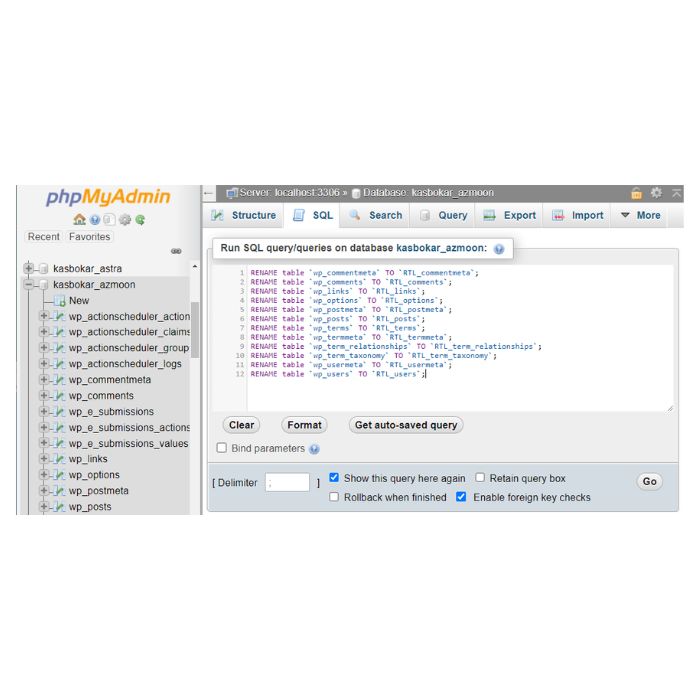Click the link chain icon in sidebar
This screenshot has height=700, width=700.
(176, 251)
